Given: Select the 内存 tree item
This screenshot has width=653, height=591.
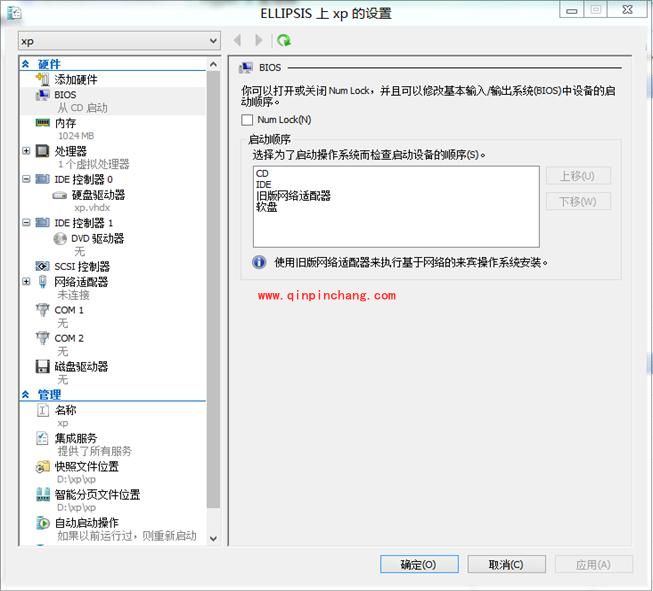Looking at the screenshot, I should click(x=65, y=123).
